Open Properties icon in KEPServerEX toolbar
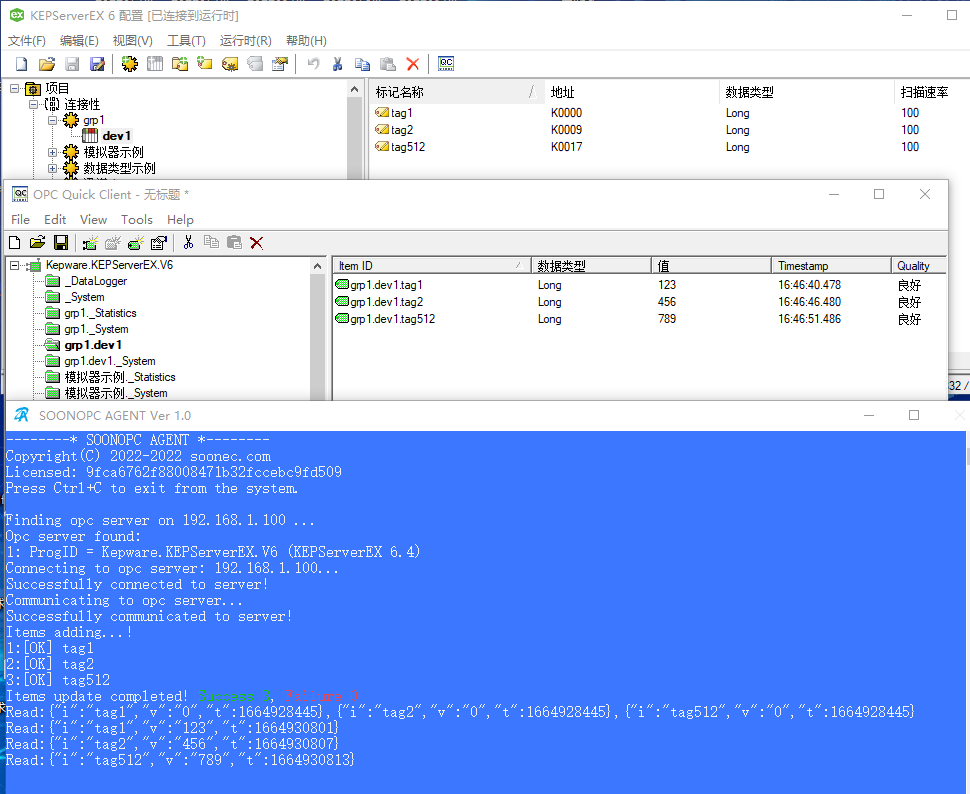970x794 pixels. 280,64
